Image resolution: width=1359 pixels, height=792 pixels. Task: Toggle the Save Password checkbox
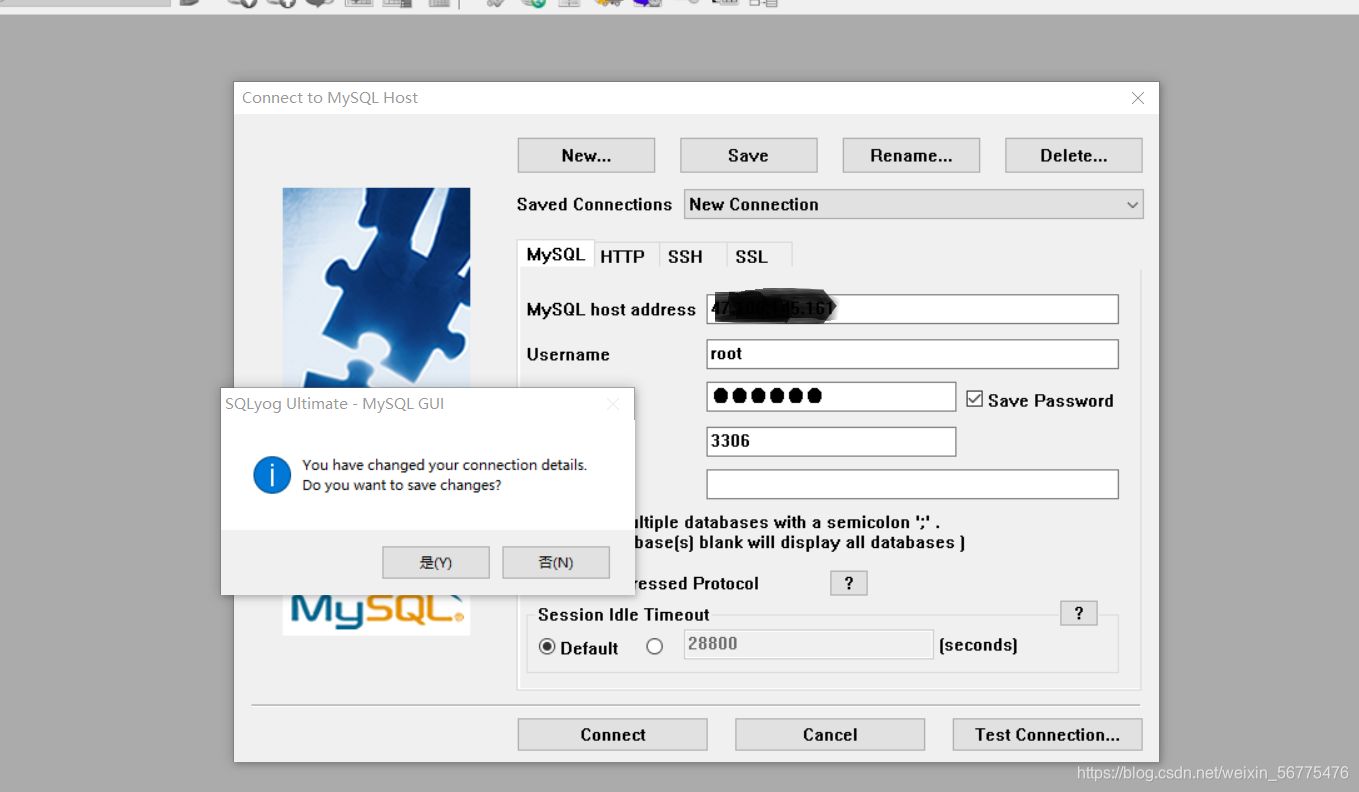coord(975,400)
